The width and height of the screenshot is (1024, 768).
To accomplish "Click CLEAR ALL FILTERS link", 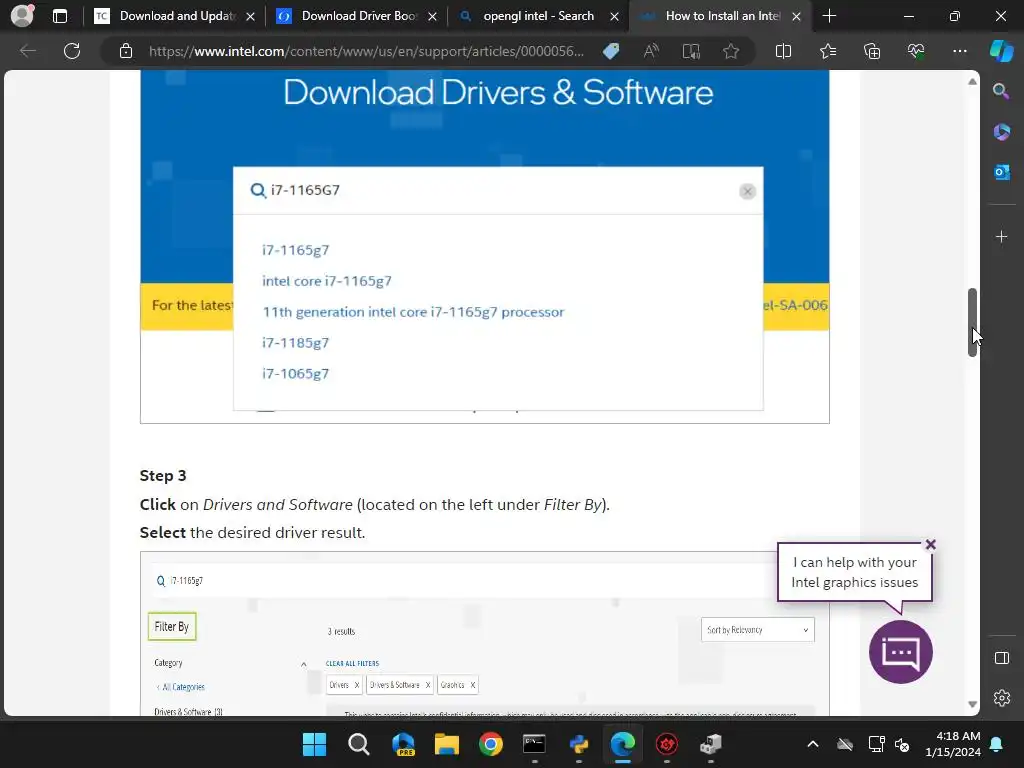I will [352, 664].
